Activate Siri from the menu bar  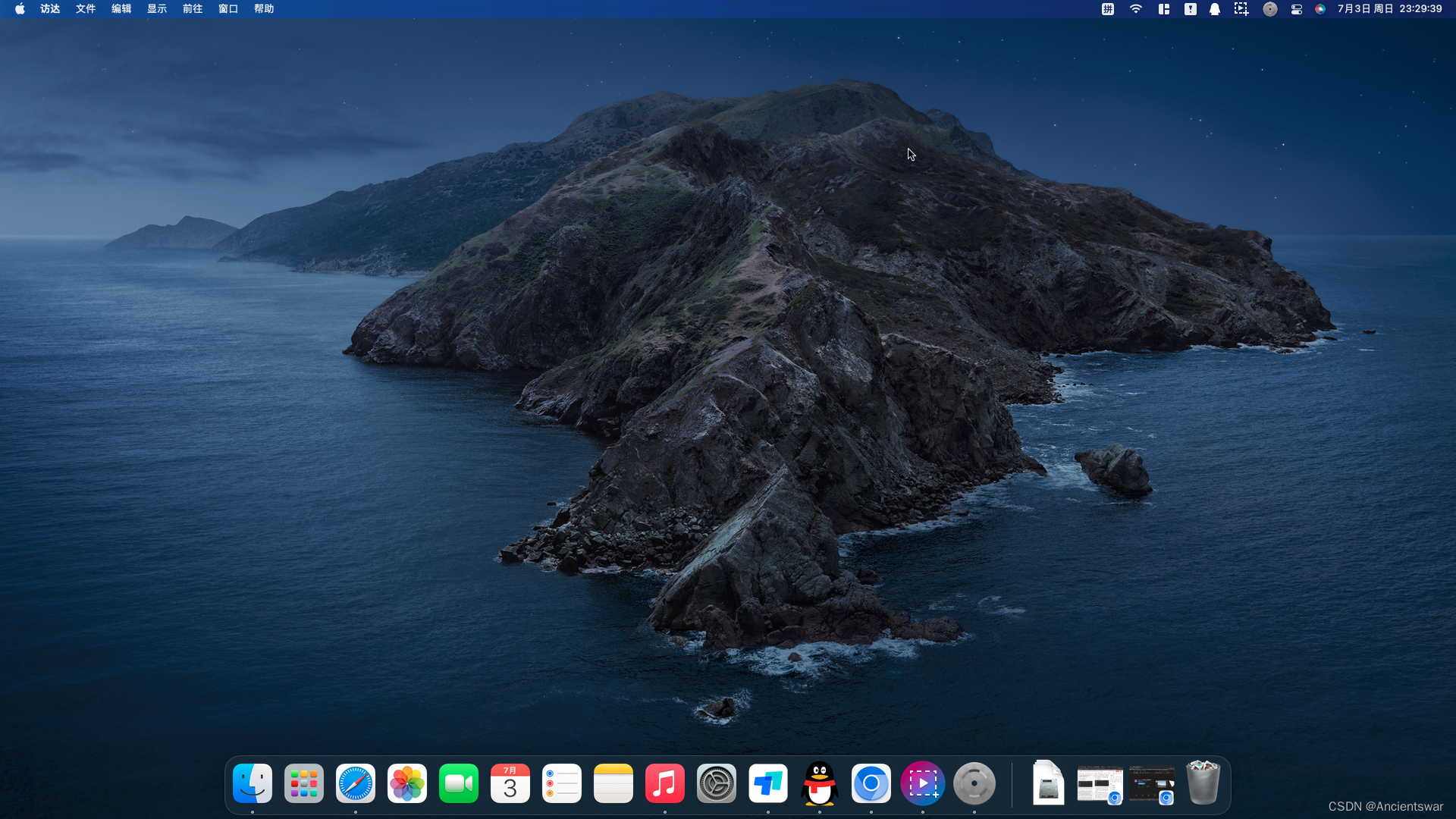(1320, 9)
